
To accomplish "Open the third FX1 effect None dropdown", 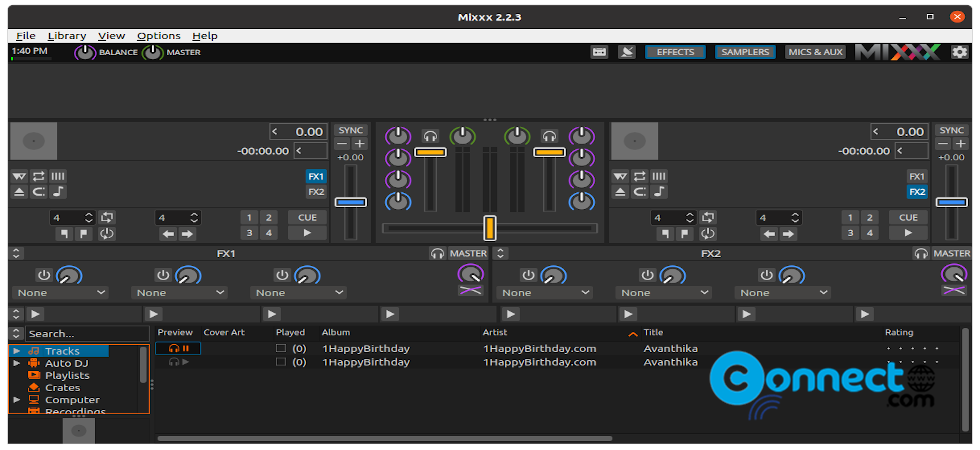I will pyautogui.click(x=298, y=292).
